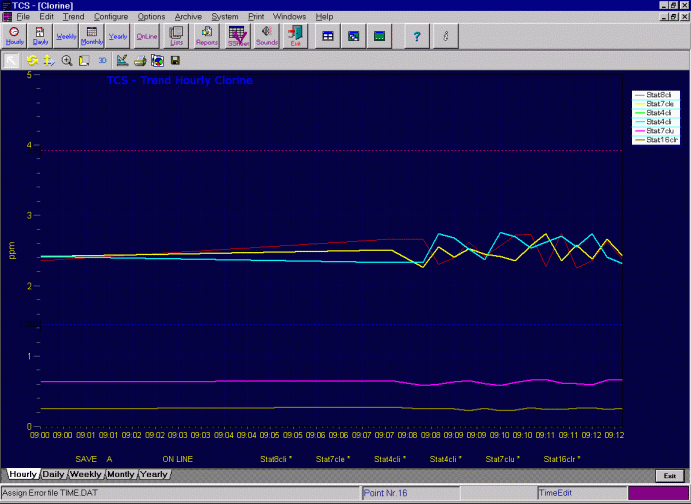Open the SSheet spreadsheet button
This screenshot has width=691, height=504.
point(238,36)
